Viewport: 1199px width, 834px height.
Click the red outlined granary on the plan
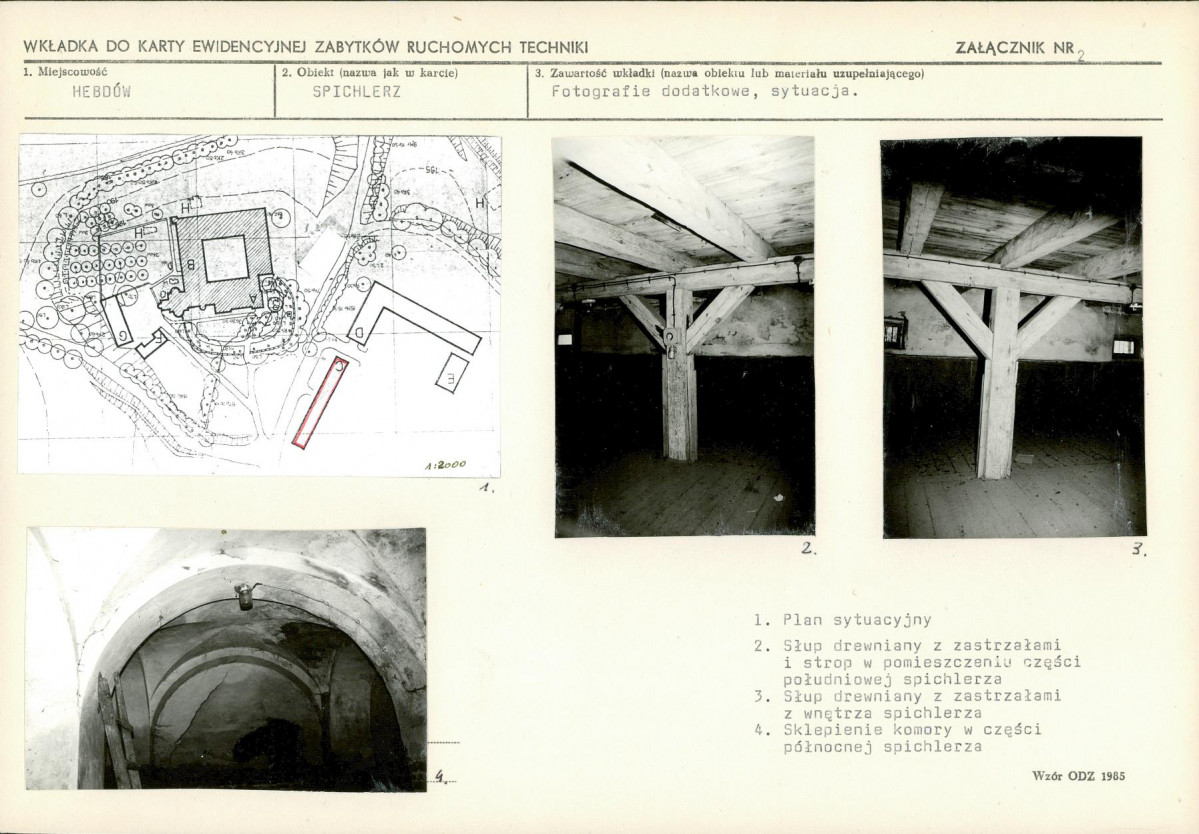point(320,402)
